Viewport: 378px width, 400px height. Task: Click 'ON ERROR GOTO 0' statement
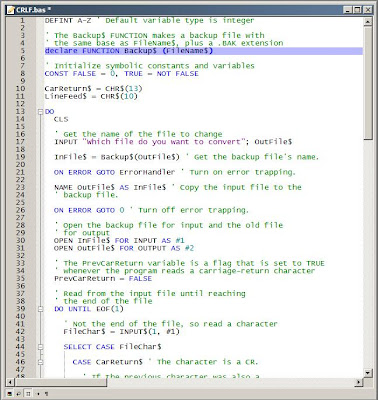[x=89, y=210]
